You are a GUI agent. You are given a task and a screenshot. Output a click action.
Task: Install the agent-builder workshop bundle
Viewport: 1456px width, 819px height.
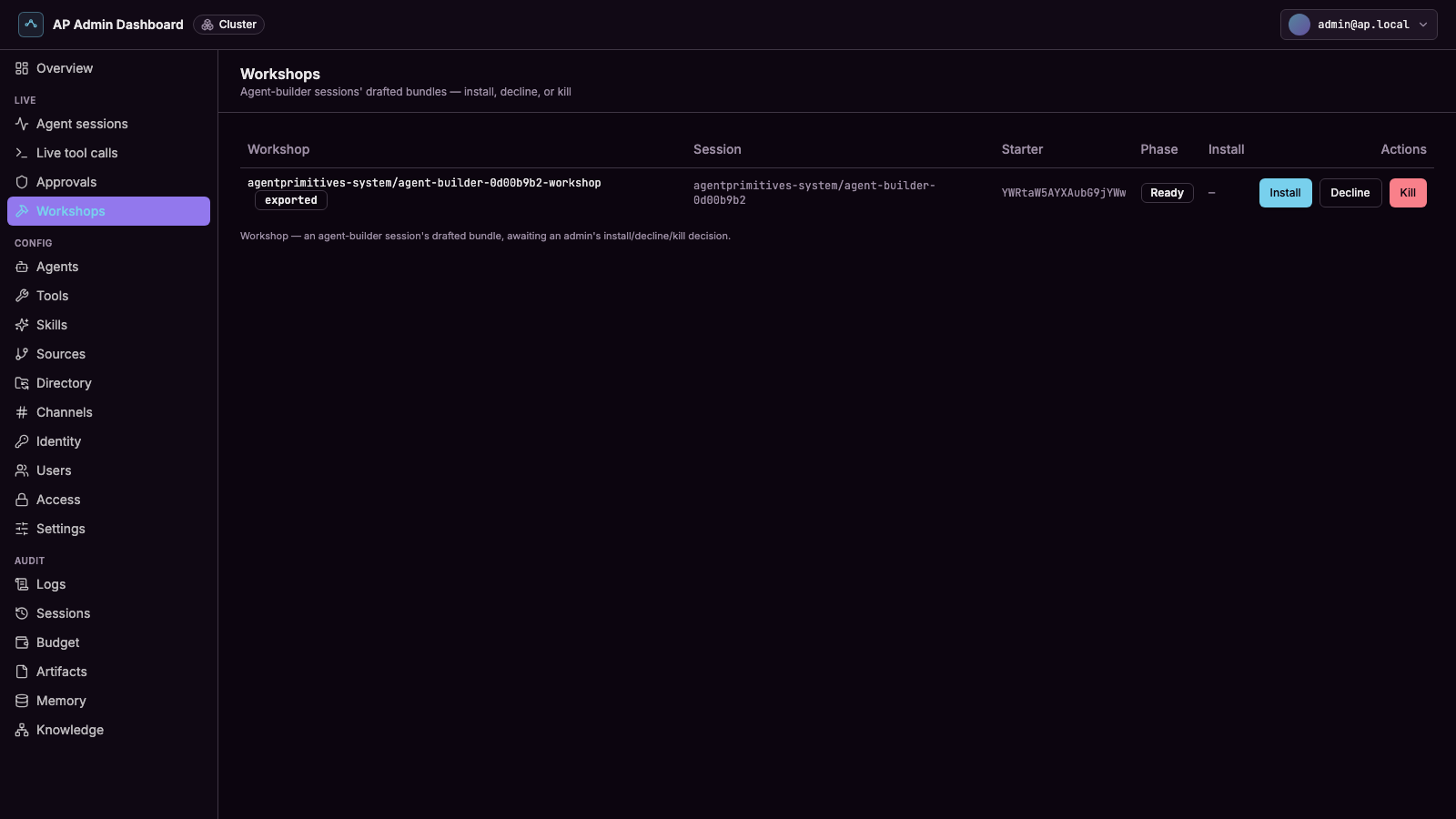point(1285,193)
